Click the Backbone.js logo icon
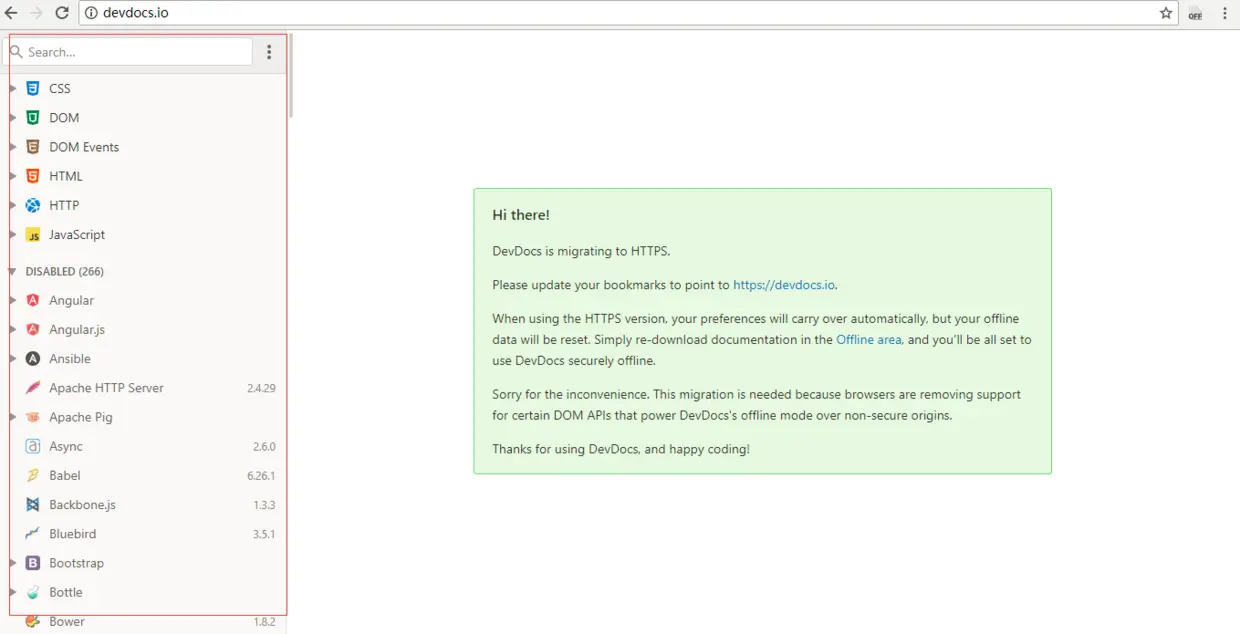The image size is (1240, 634). (33, 505)
